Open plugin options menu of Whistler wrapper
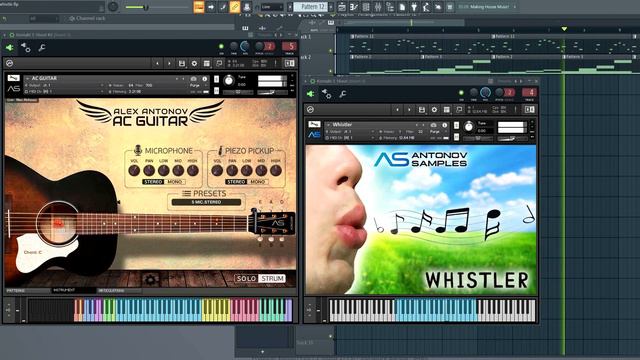This screenshot has width=640, height=360. point(310,94)
